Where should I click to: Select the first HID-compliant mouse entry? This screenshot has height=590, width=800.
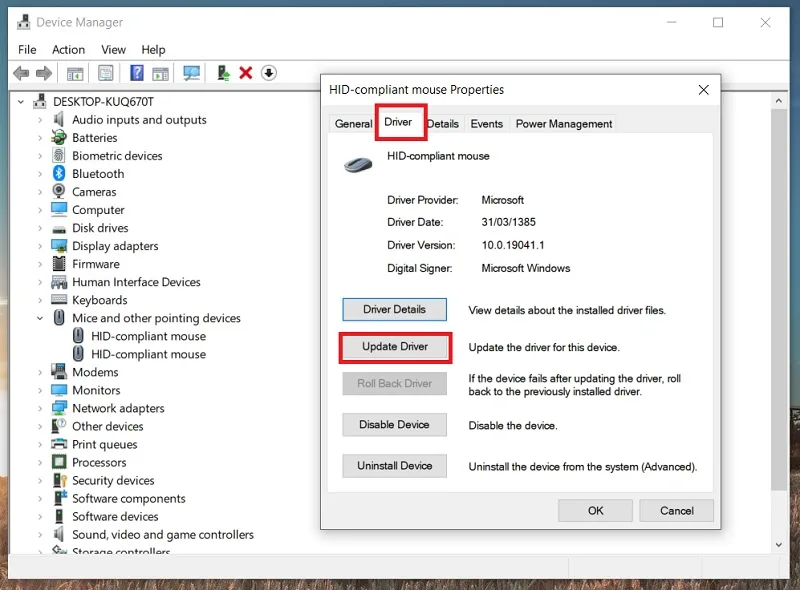coord(148,336)
